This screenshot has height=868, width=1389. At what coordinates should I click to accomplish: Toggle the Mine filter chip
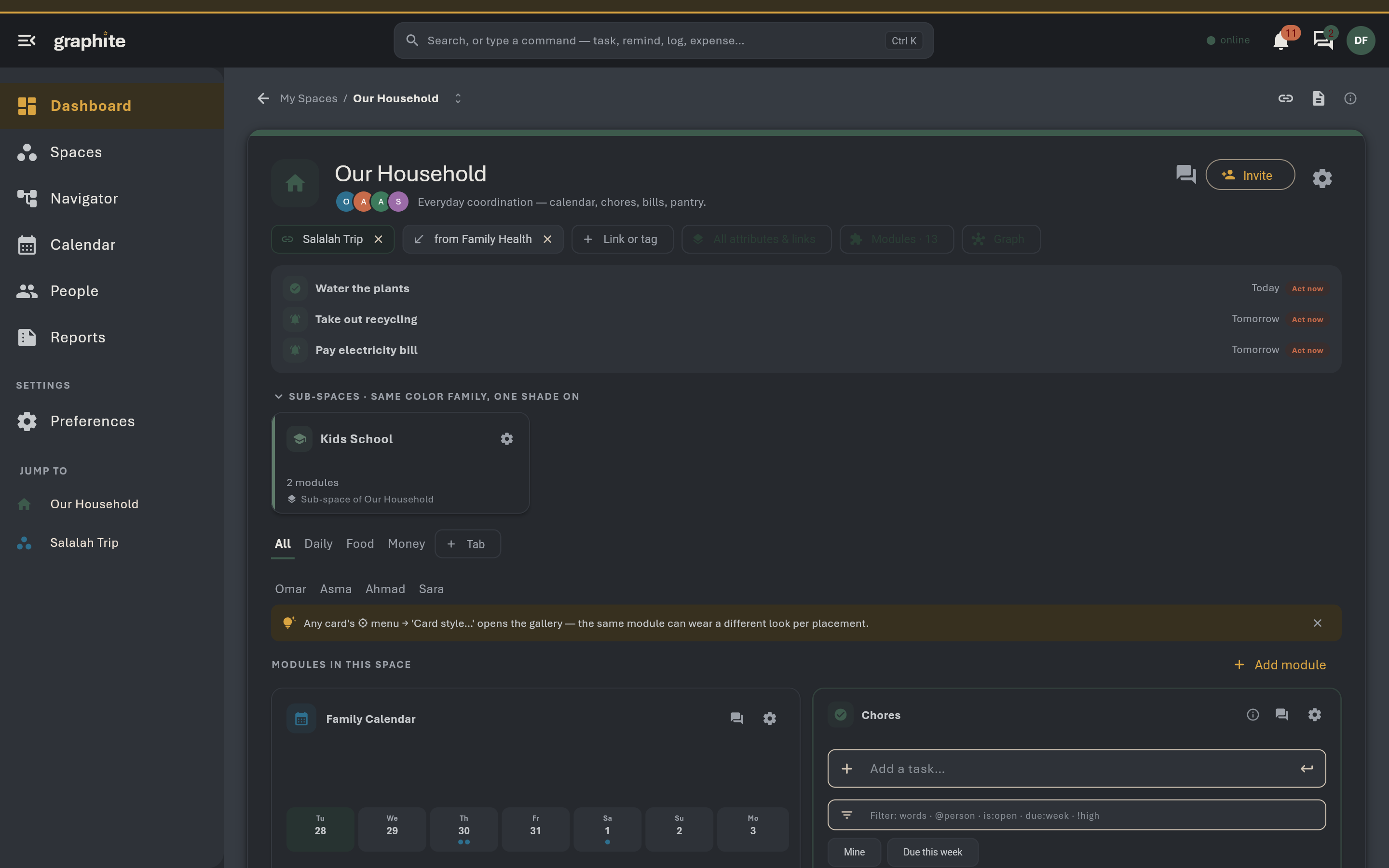coord(854,852)
